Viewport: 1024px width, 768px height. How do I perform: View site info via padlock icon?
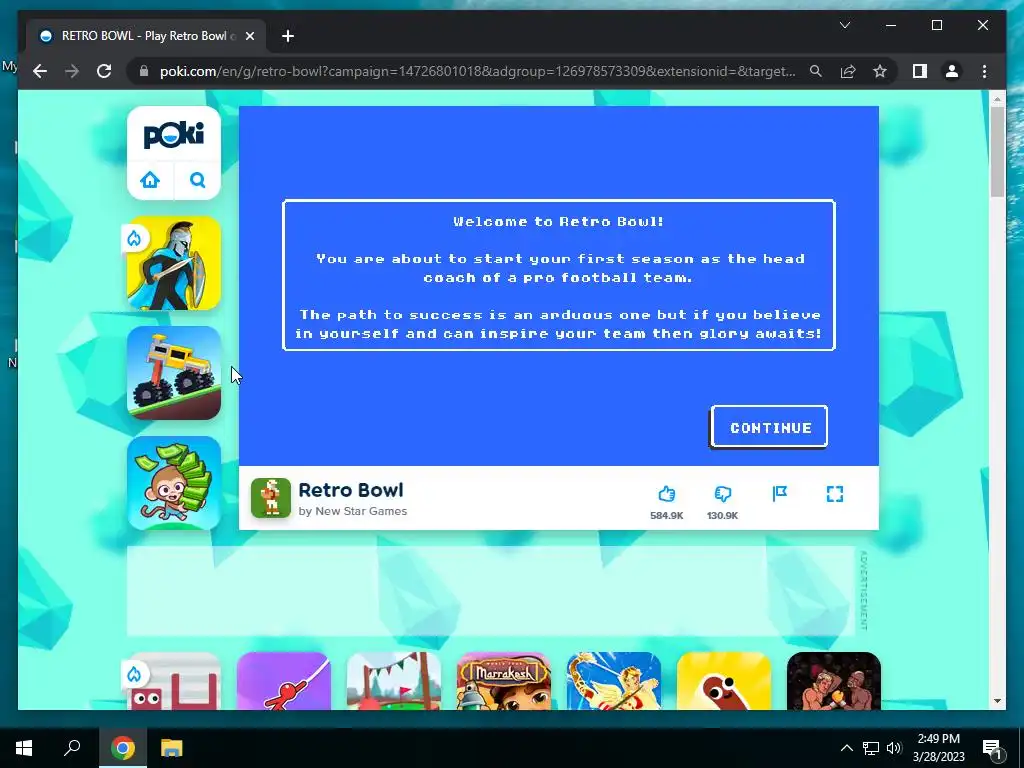144,71
